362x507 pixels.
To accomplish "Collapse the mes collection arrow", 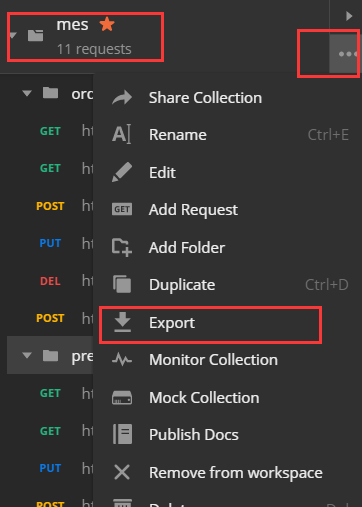I will [13, 35].
